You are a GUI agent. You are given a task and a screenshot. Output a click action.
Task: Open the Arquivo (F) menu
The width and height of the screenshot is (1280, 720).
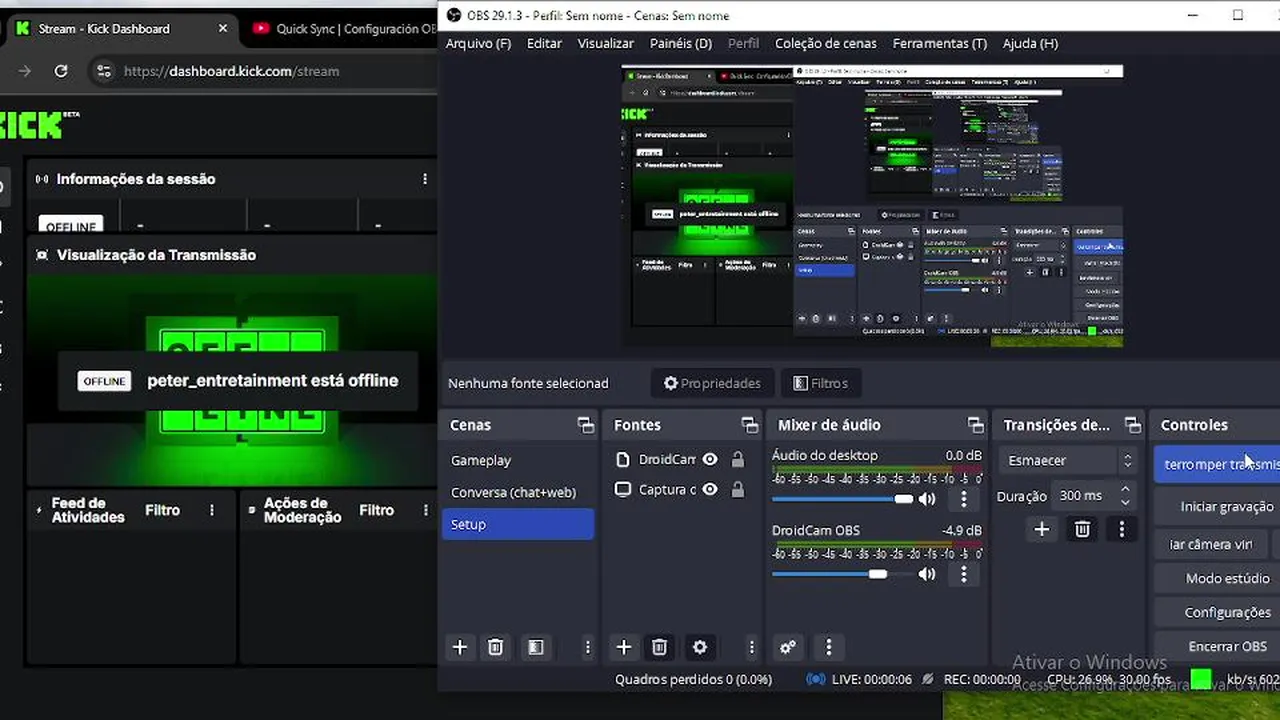coord(478,43)
